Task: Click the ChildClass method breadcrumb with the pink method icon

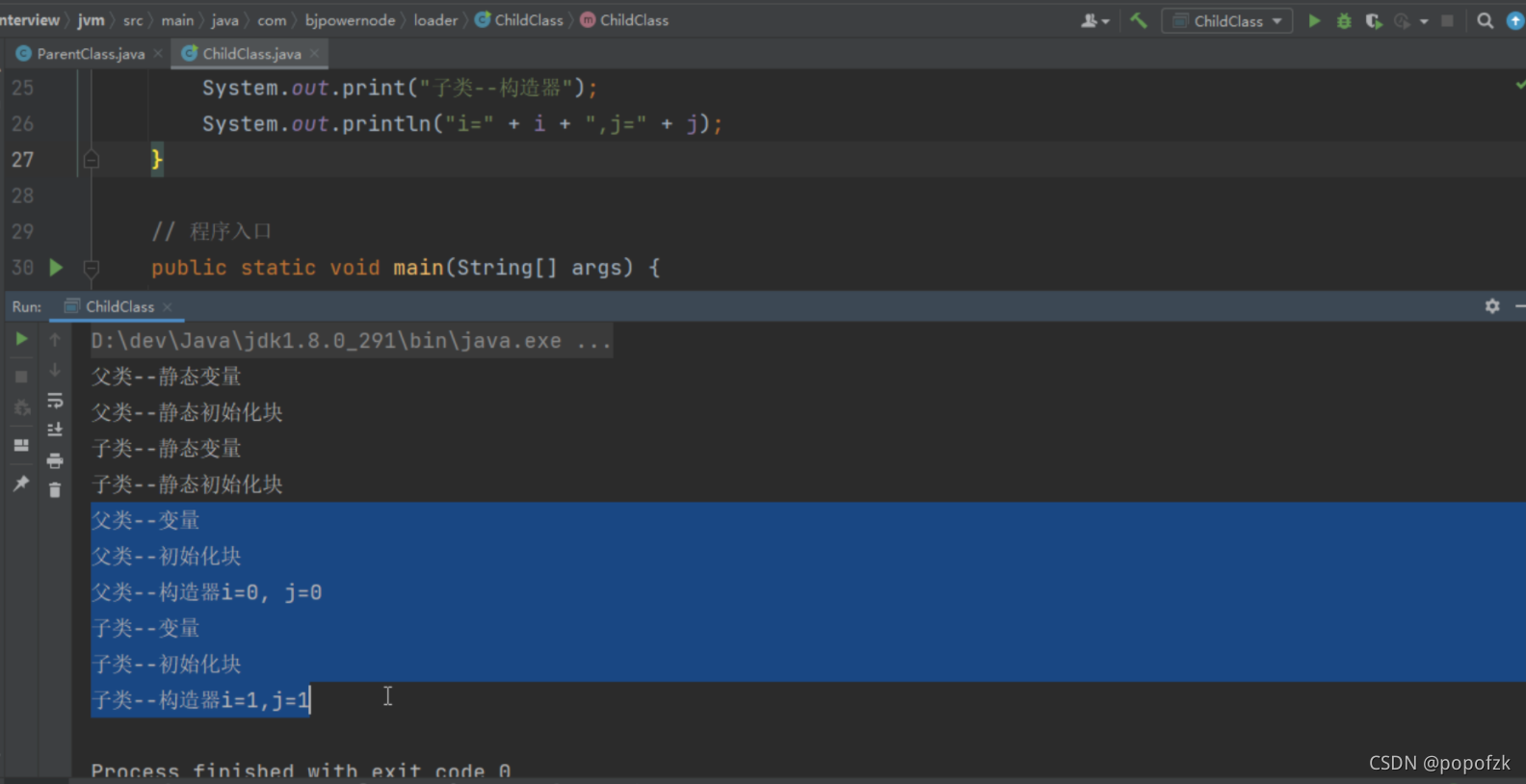Action: pos(624,20)
